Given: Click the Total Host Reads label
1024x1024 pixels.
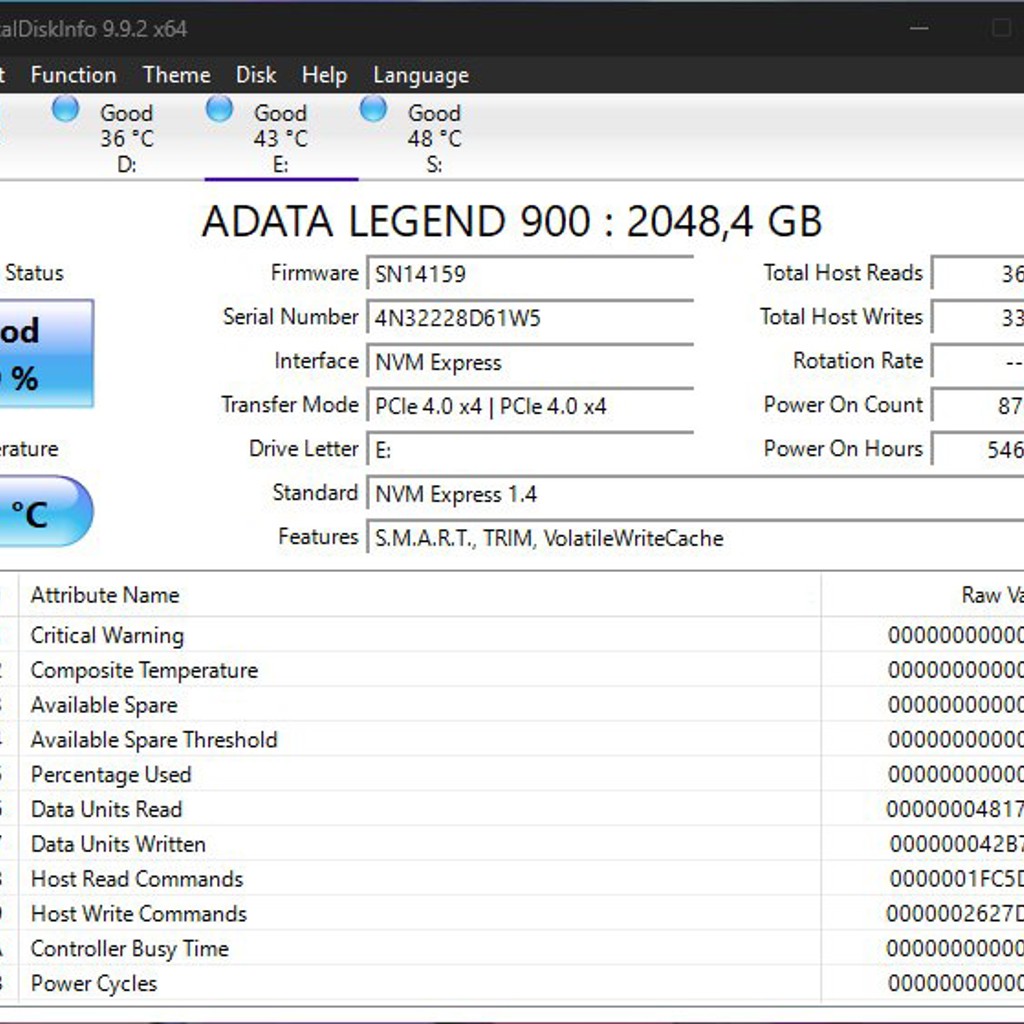Looking at the screenshot, I should [843, 272].
